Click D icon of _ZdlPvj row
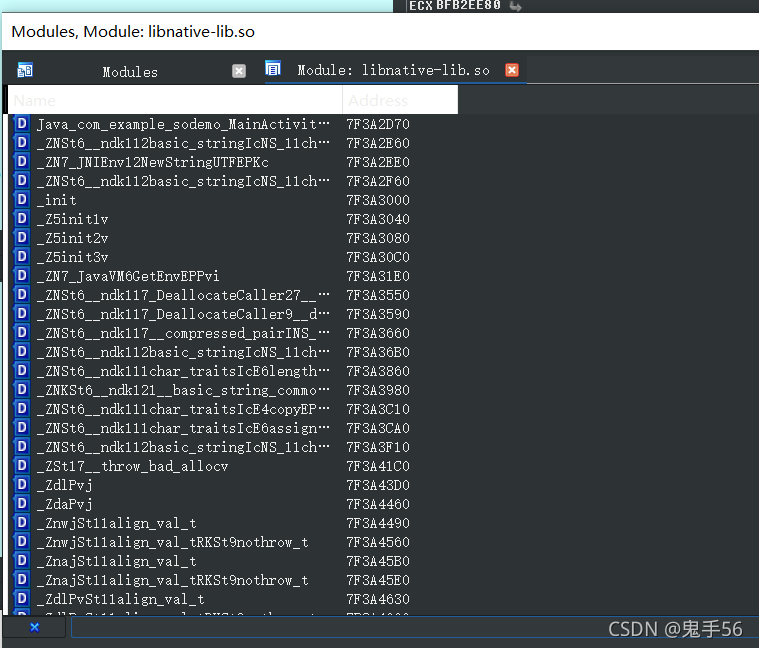Image resolution: width=759 pixels, height=648 pixels. [22, 484]
